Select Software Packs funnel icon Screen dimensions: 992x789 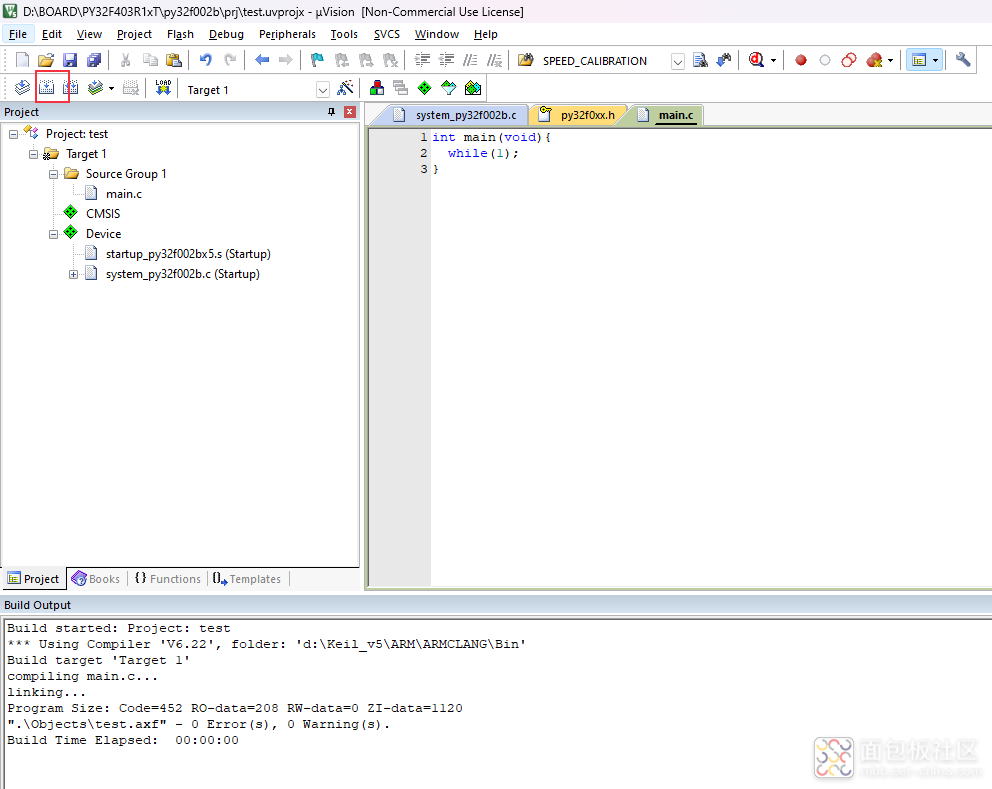[x=449, y=88]
